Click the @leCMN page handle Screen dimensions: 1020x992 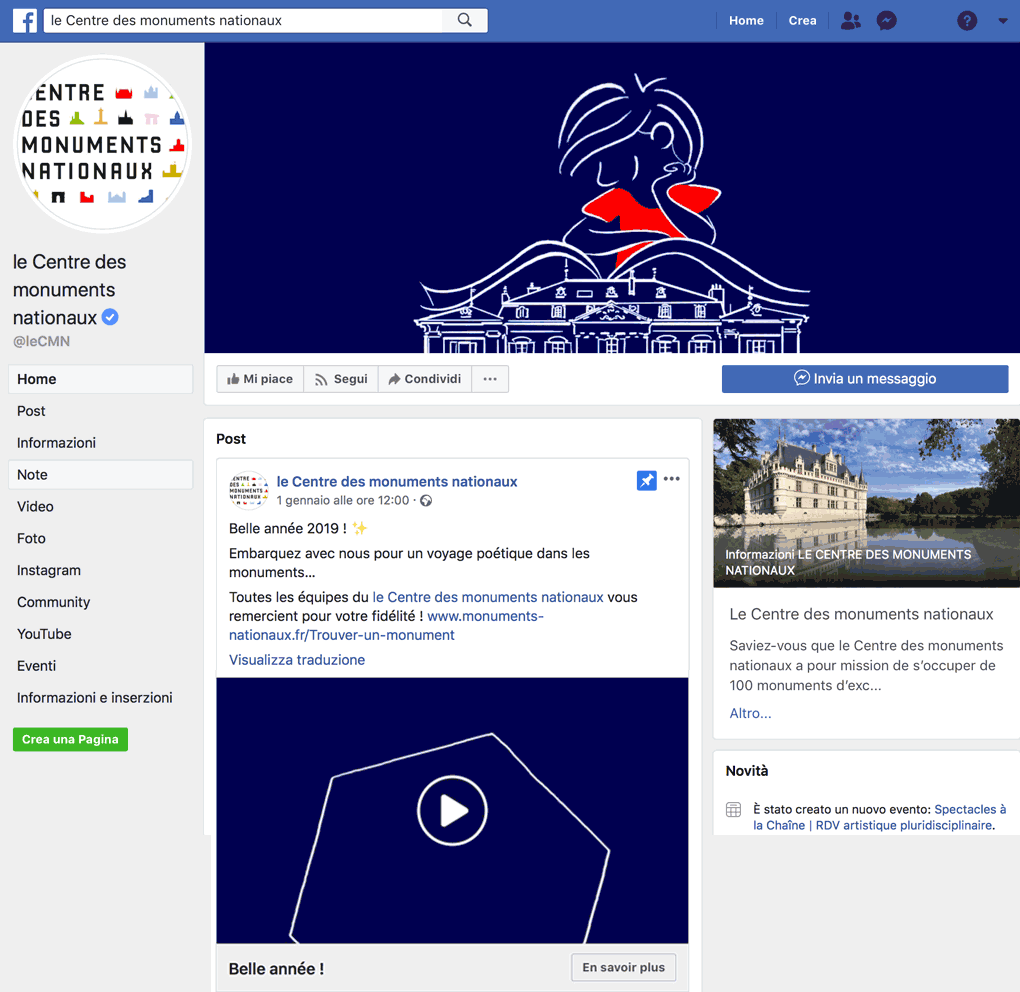coord(42,342)
